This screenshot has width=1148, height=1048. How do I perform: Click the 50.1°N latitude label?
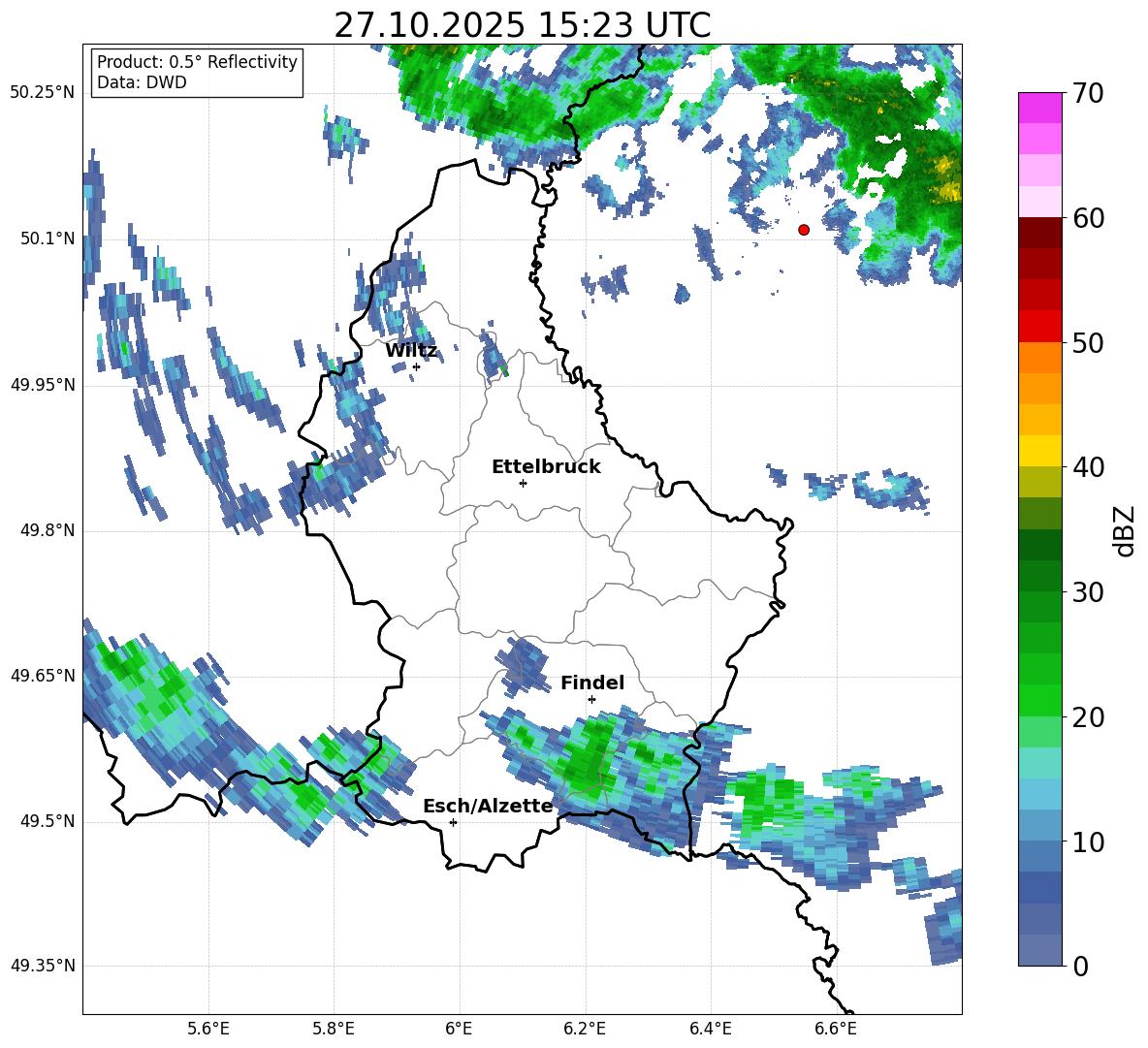coord(48,238)
